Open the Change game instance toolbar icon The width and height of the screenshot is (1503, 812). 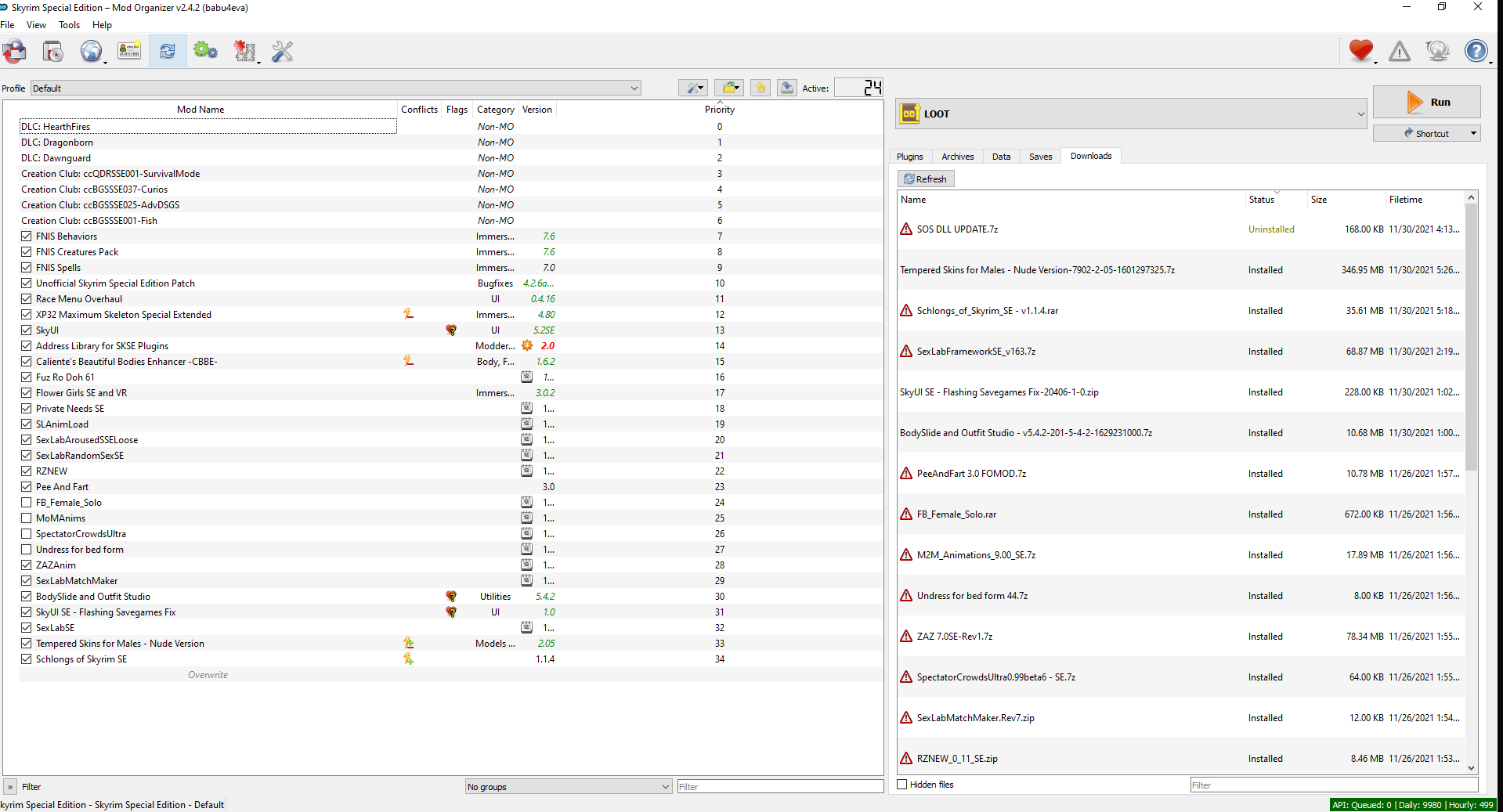(x=14, y=52)
